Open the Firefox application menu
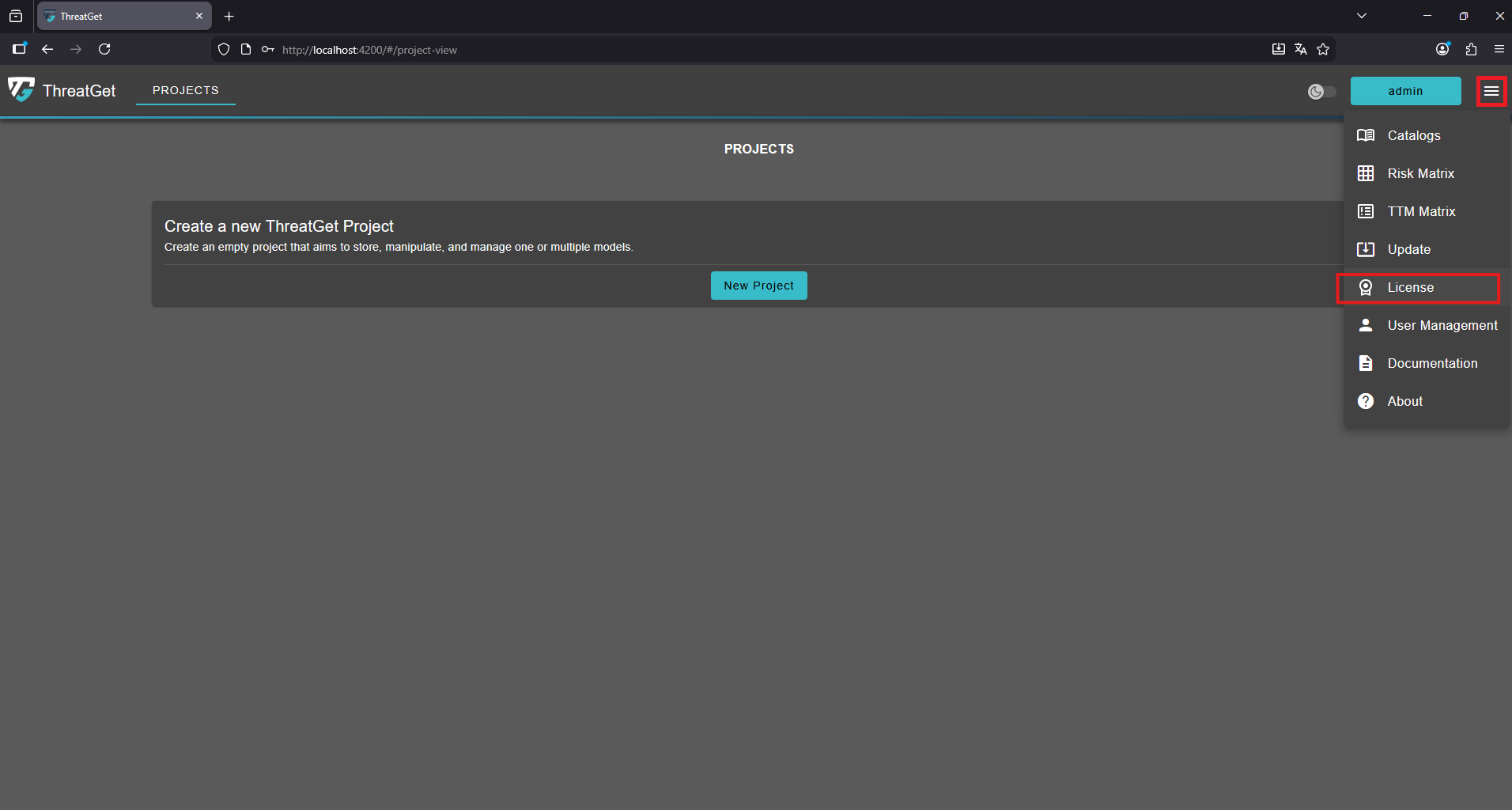1512x810 pixels. coord(1499,49)
